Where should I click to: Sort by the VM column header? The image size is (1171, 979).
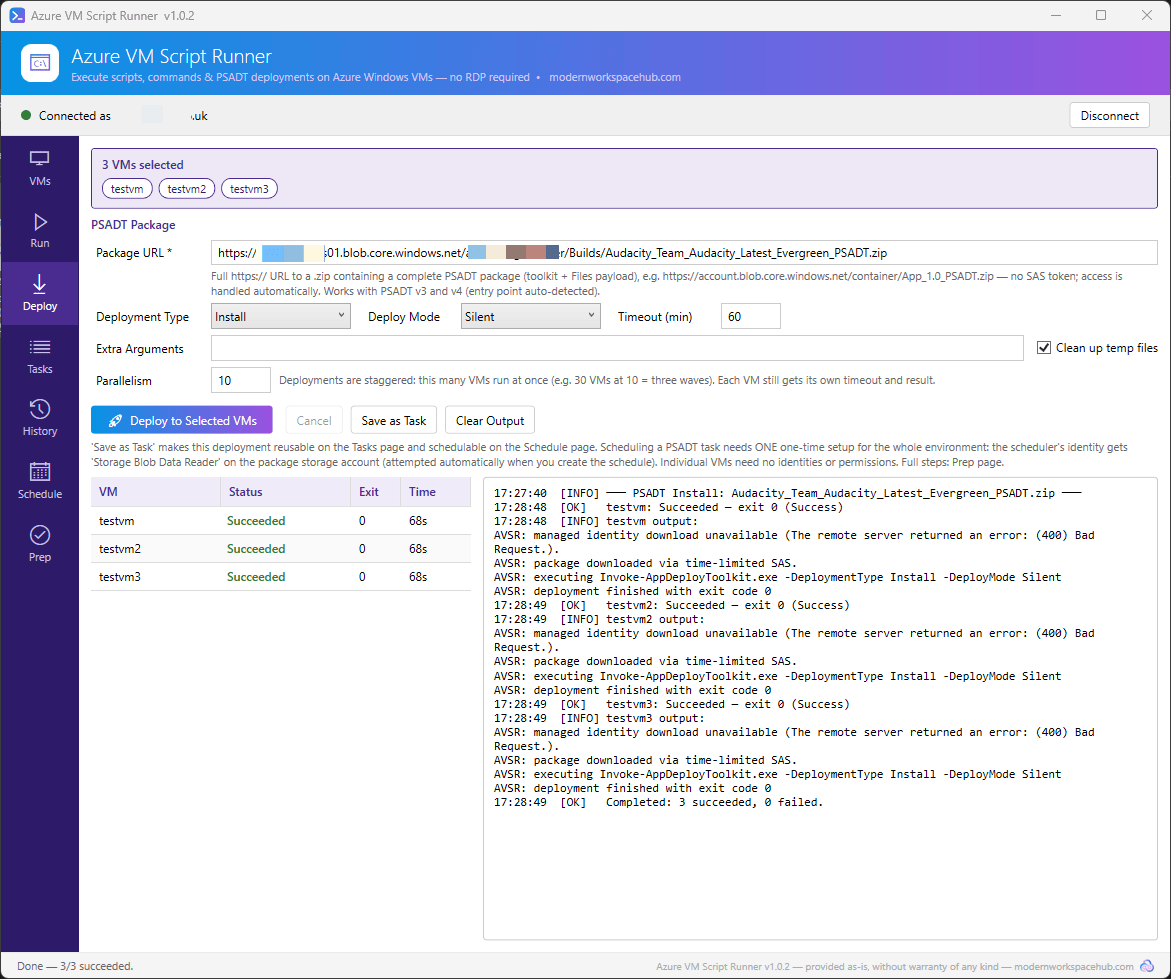(155, 491)
